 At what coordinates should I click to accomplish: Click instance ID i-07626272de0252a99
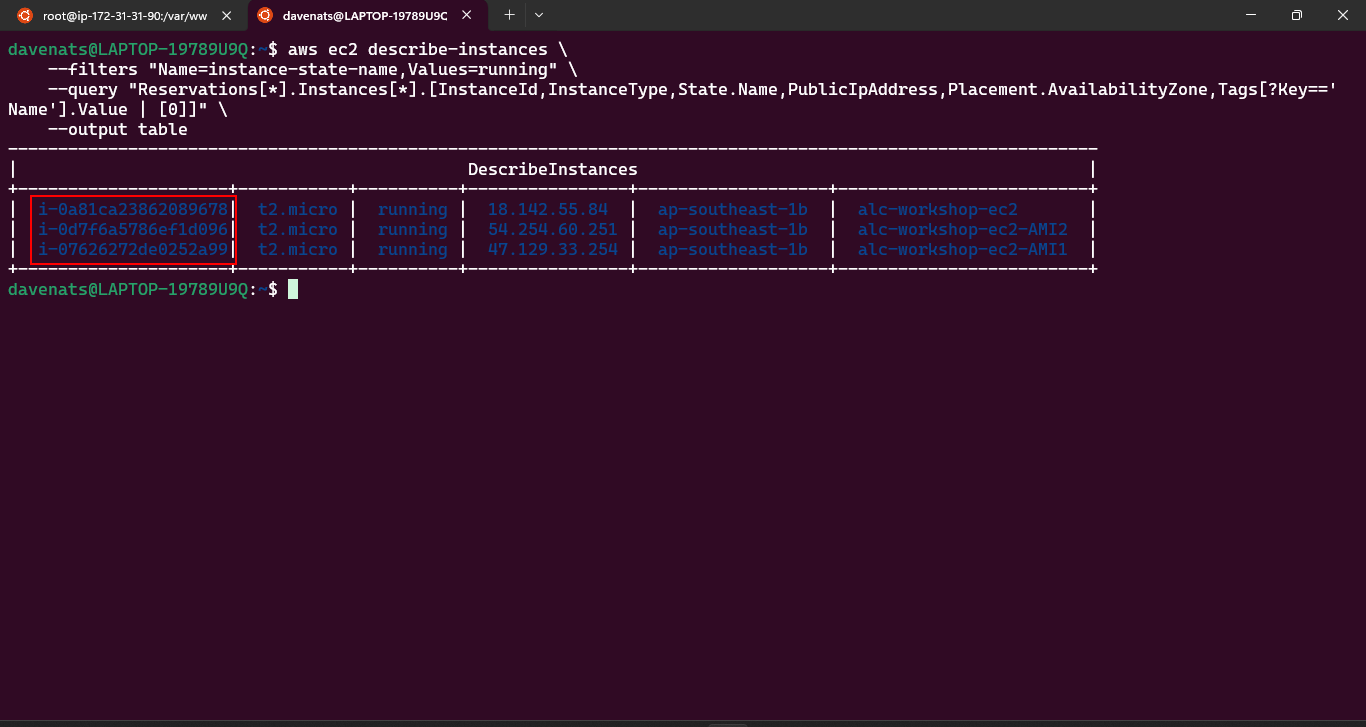click(x=133, y=250)
